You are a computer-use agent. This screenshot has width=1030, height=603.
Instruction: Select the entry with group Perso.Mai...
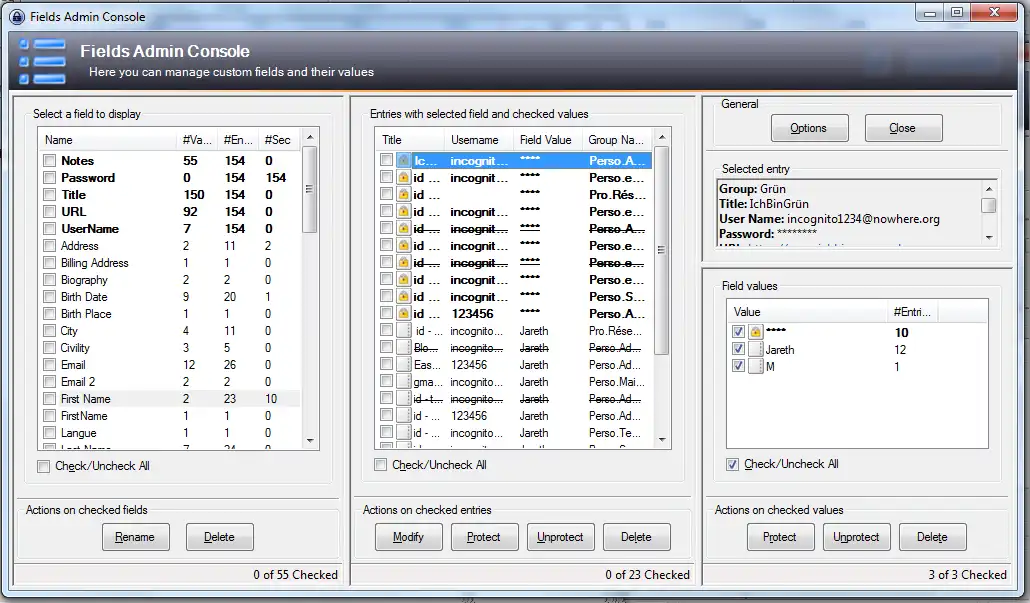click(516, 382)
